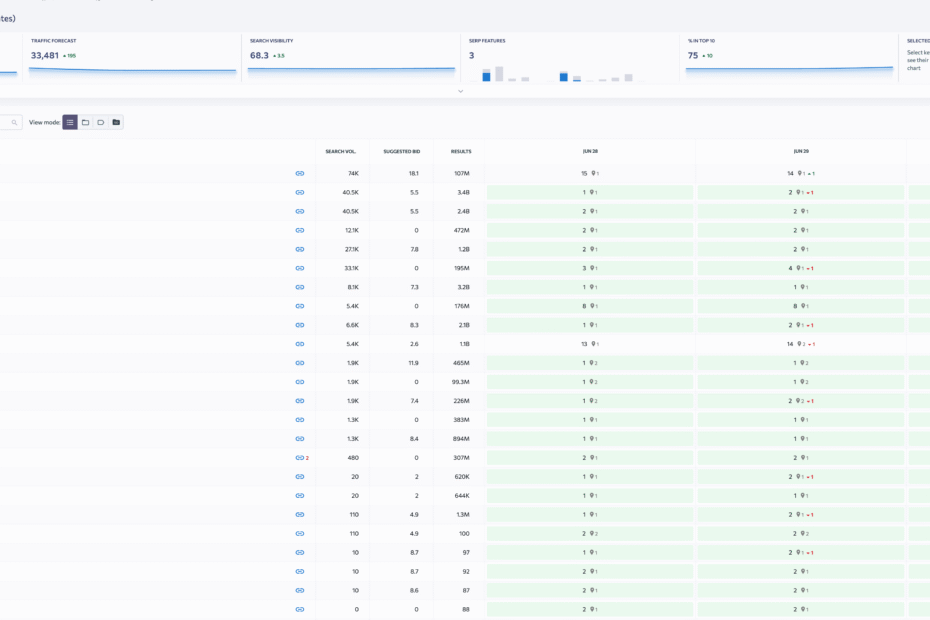Click the link icon beside the 40.5K keyword
930x620 pixels.
pos(299,191)
